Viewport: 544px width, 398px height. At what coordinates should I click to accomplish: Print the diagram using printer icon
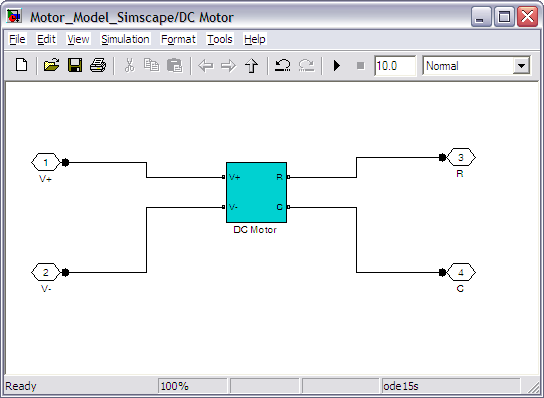(98, 65)
